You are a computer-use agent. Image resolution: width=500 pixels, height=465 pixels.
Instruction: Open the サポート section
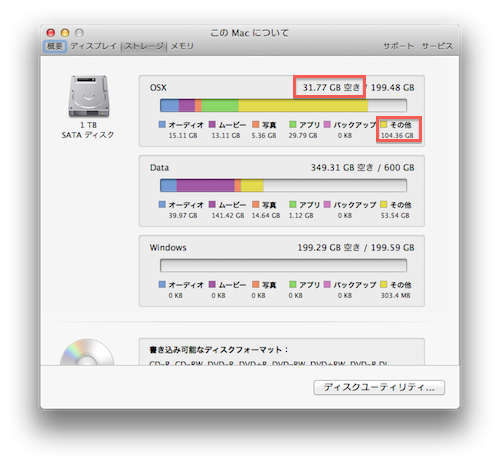pos(398,46)
